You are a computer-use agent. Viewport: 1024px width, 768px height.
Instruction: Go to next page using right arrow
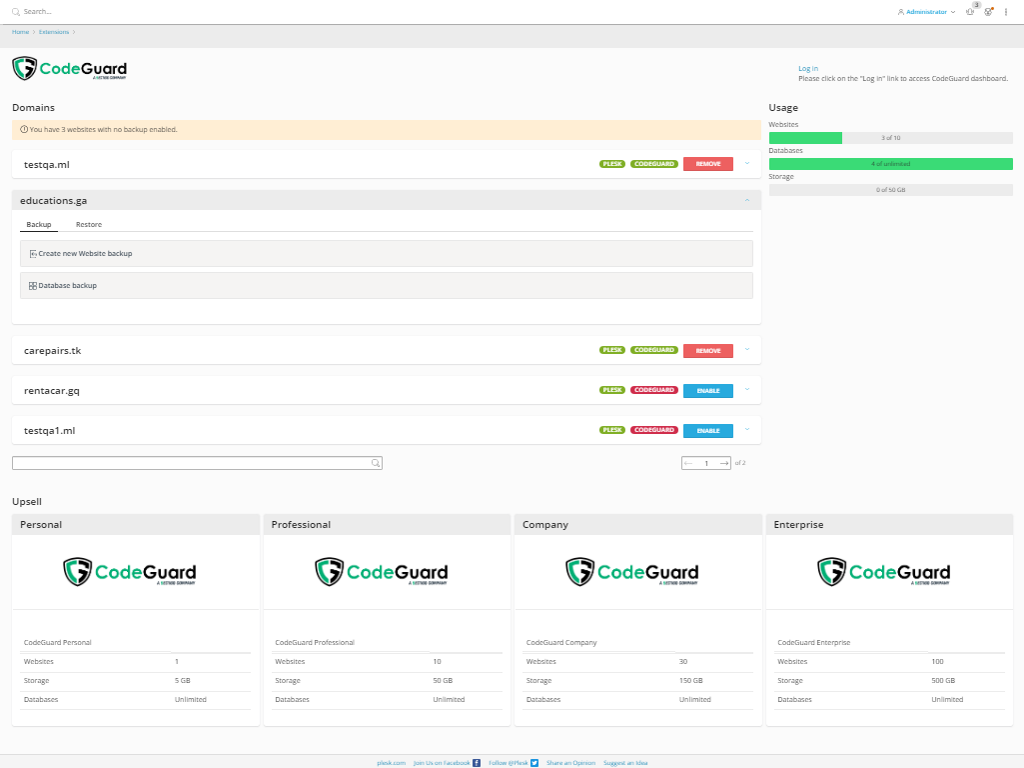point(724,463)
